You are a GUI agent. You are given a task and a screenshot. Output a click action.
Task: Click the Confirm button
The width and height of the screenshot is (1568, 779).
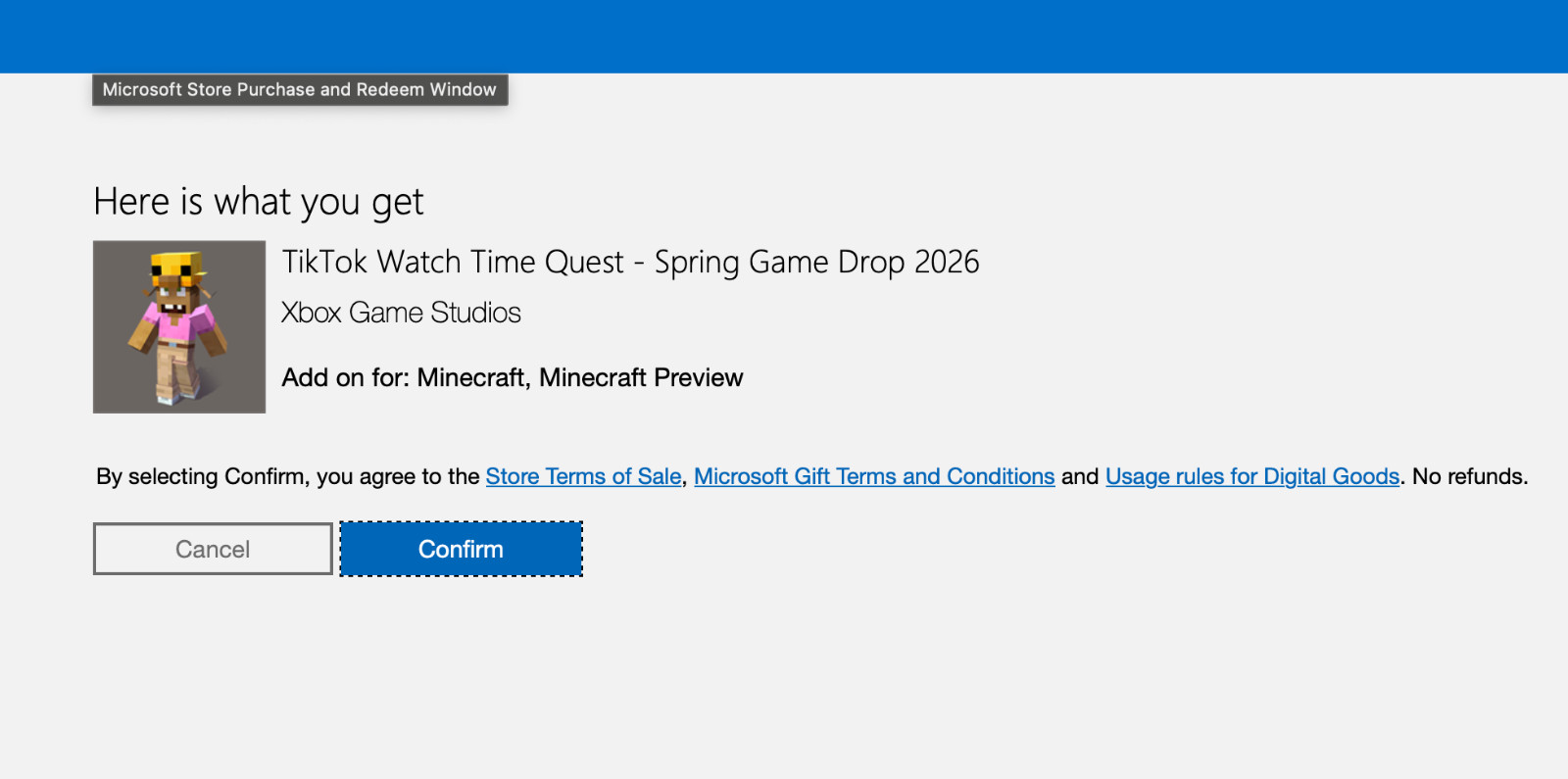click(461, 549)
